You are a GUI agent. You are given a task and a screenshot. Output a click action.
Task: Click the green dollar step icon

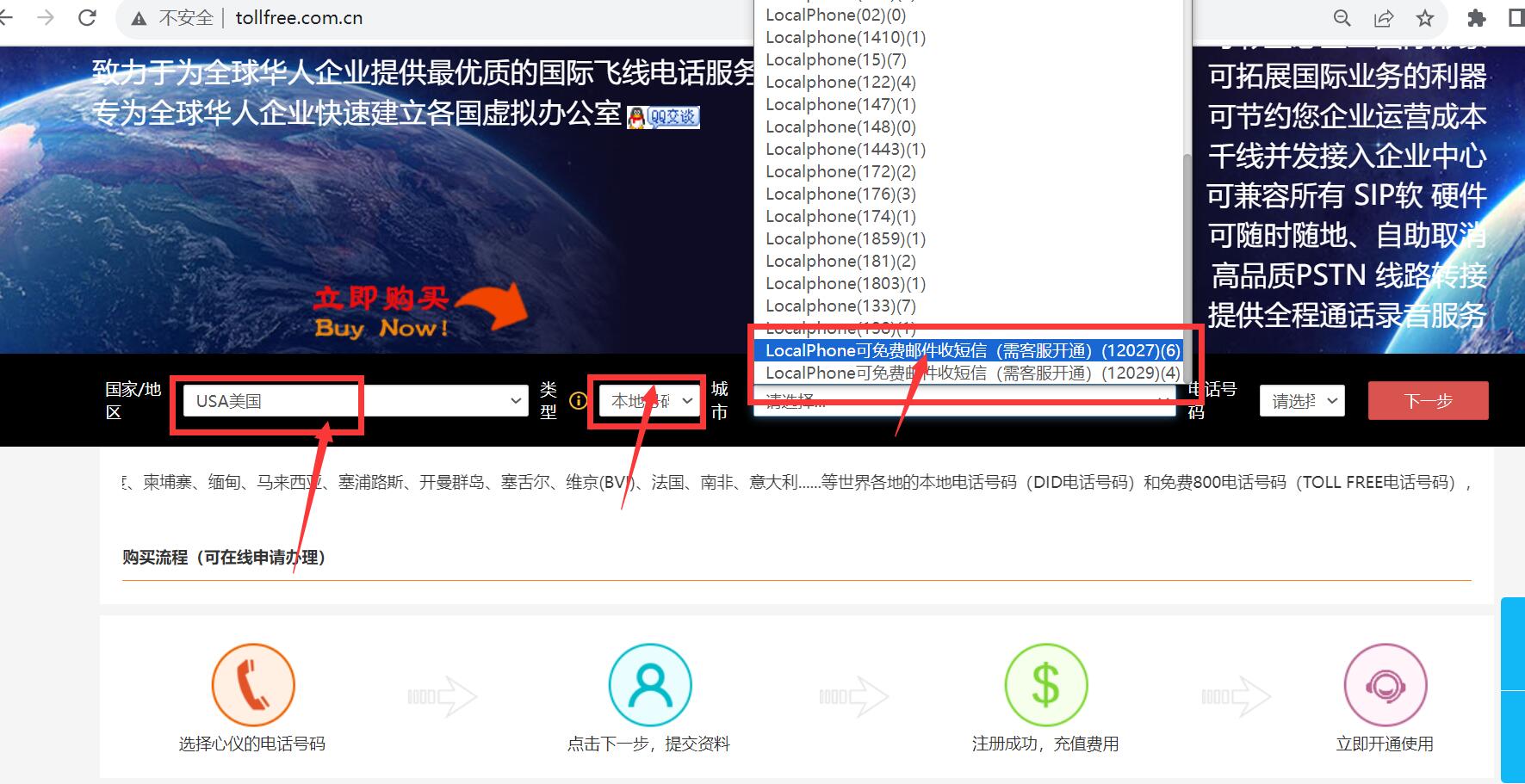click(1045, 685)
